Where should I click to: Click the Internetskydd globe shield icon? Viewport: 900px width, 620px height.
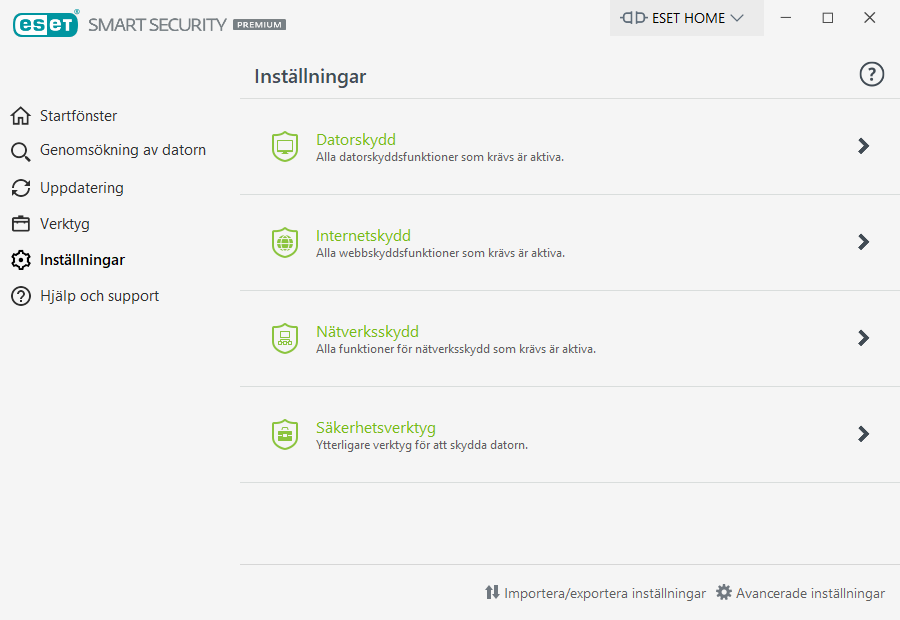[285, 242]
